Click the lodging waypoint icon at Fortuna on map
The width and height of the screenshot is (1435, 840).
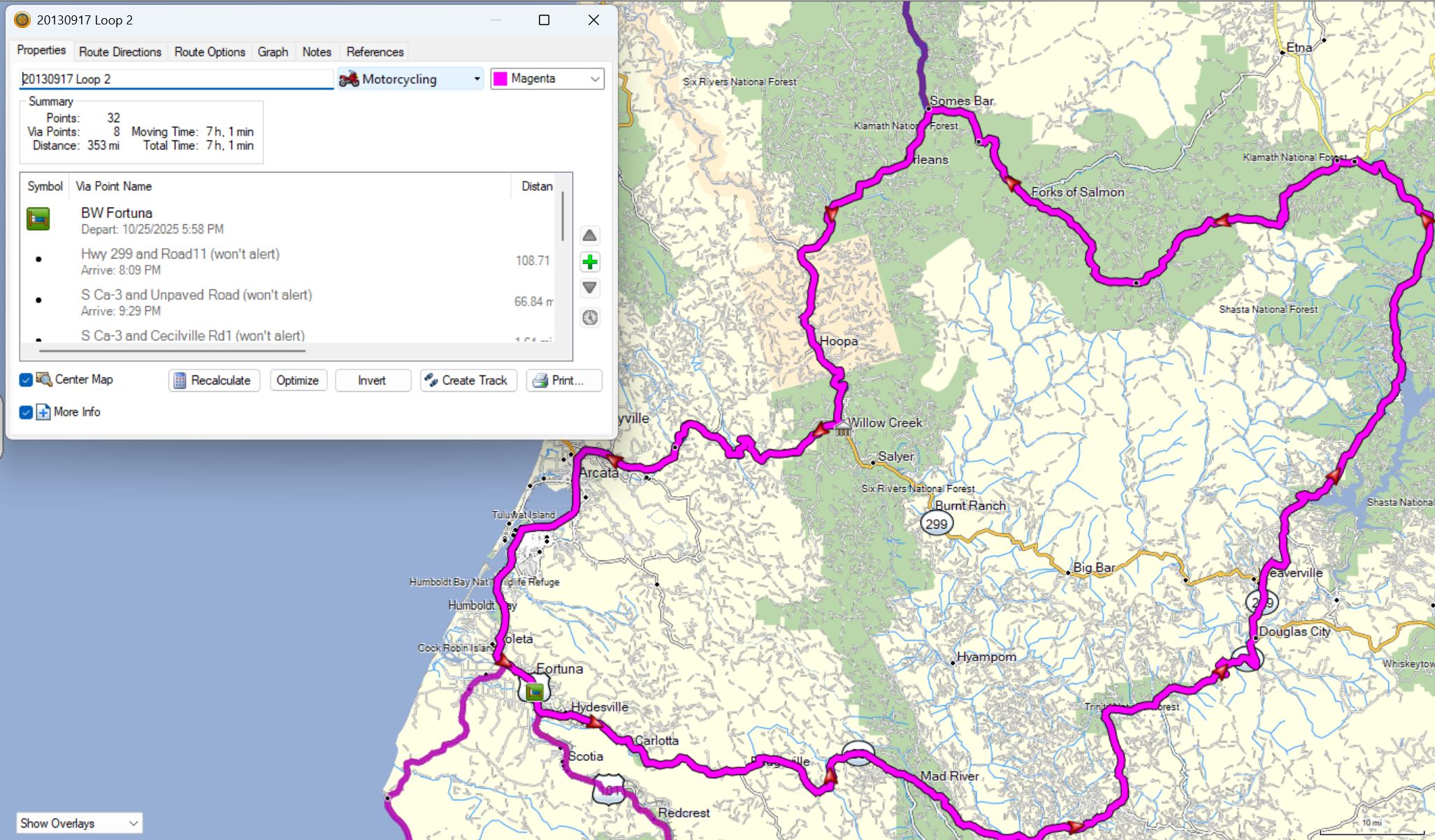535,692
